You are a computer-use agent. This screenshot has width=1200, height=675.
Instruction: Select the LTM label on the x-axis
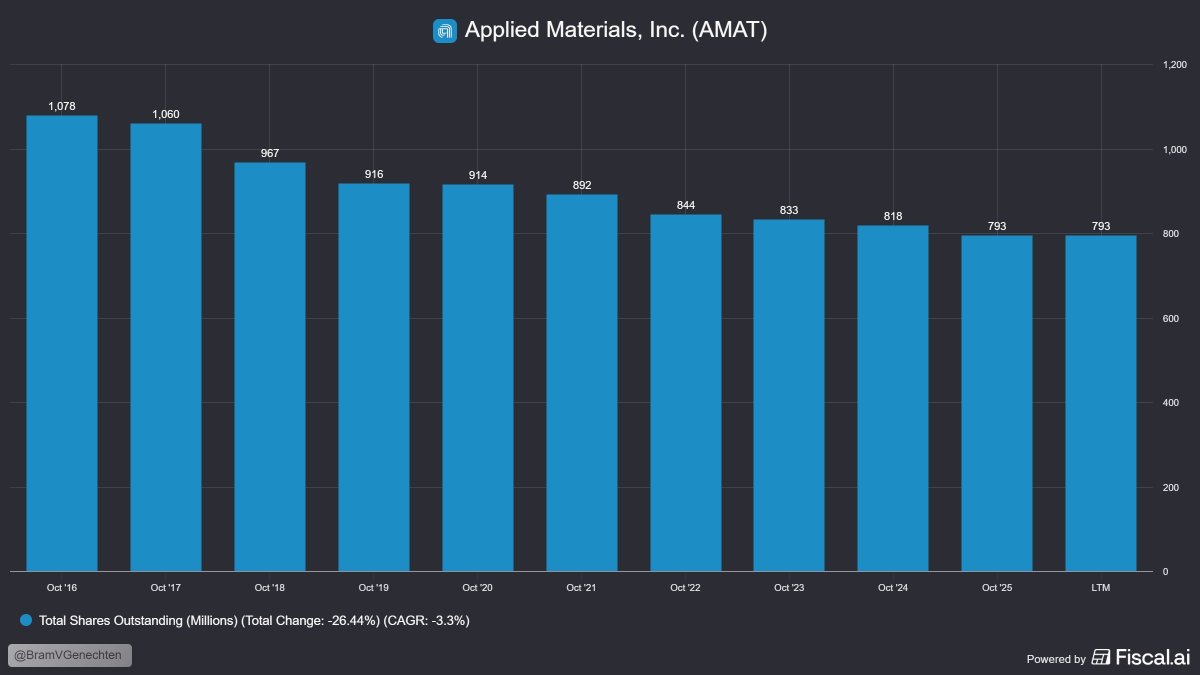[x=1101, y=587]
